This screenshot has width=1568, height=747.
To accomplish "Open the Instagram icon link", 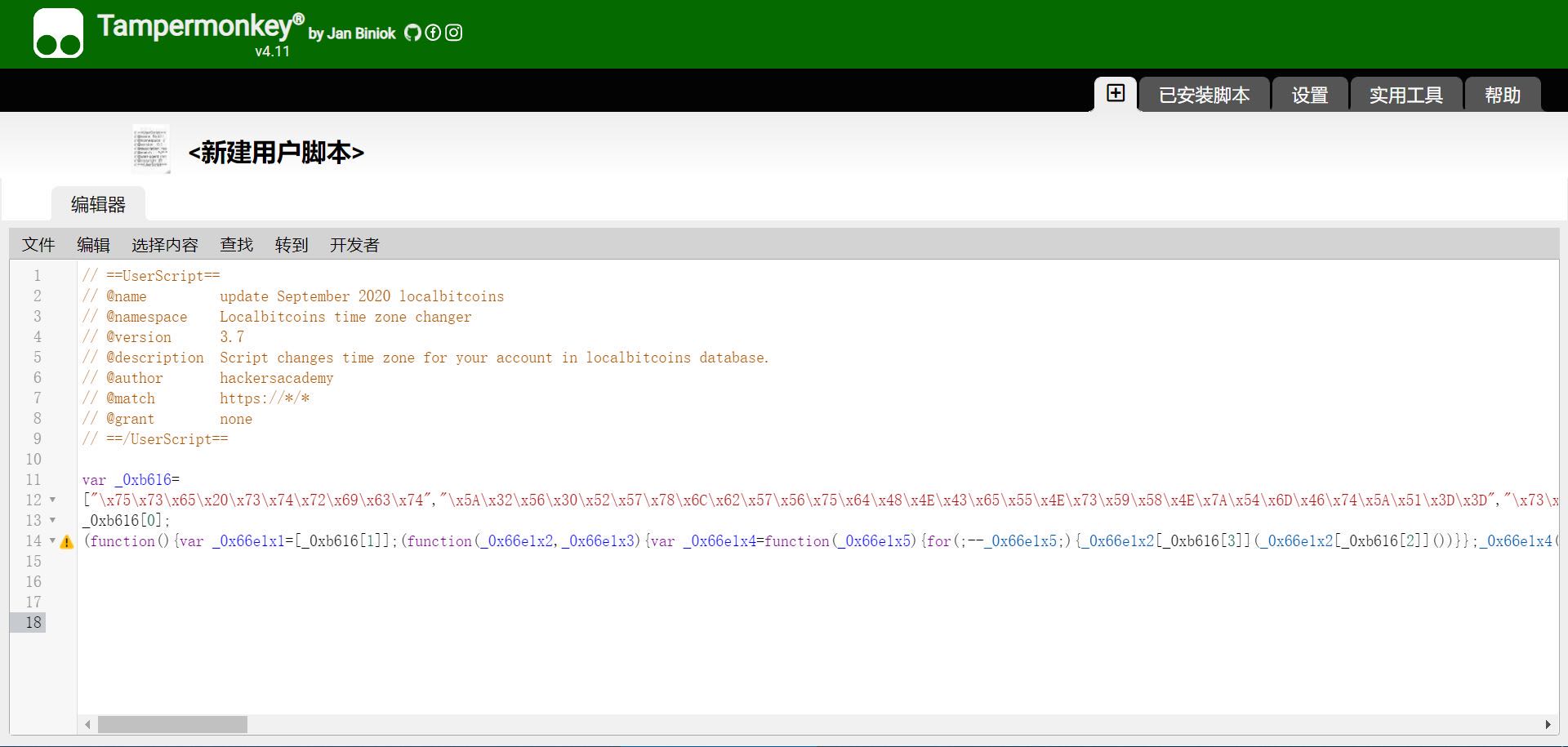I will click(454, 33).
